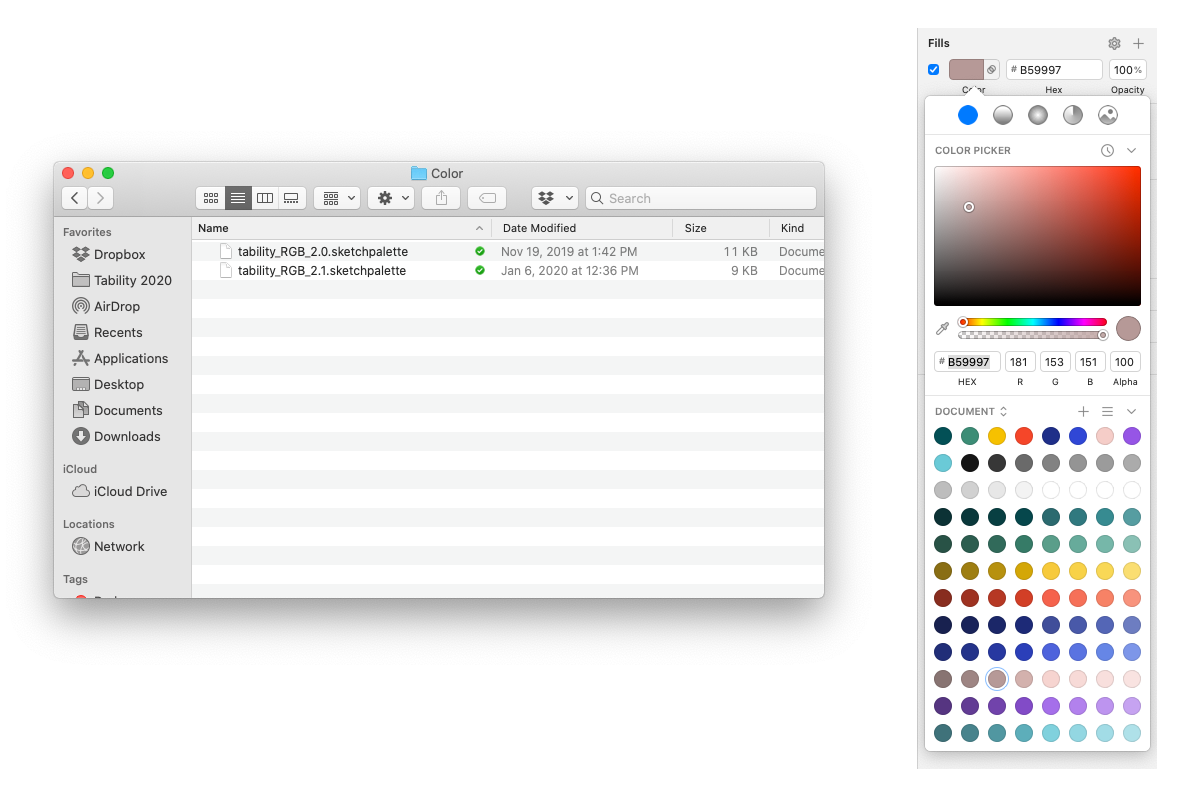Click the color picker saturation field
Viewport: 1193px width, 801px height.
click(x=1037, y=236)
